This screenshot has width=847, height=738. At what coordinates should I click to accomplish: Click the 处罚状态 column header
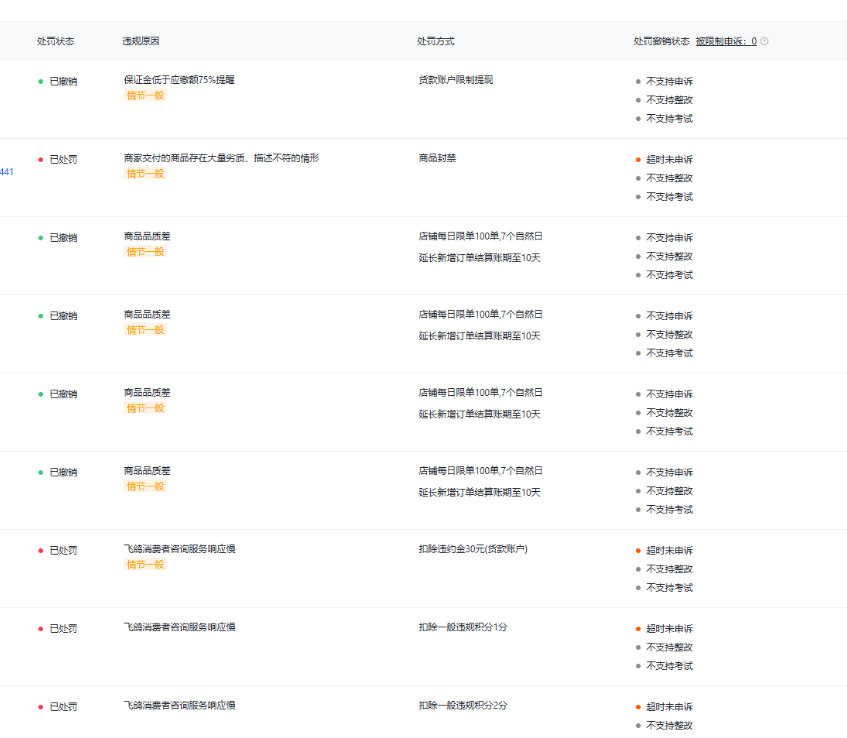click(x=55, y=42)
